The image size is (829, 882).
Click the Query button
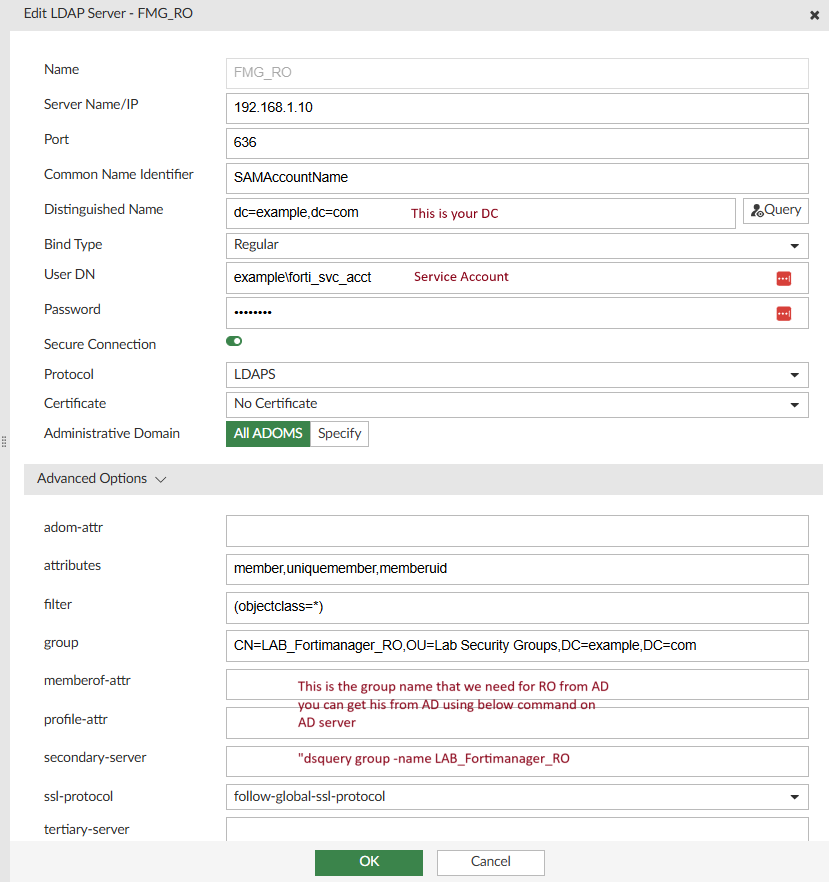776,210
